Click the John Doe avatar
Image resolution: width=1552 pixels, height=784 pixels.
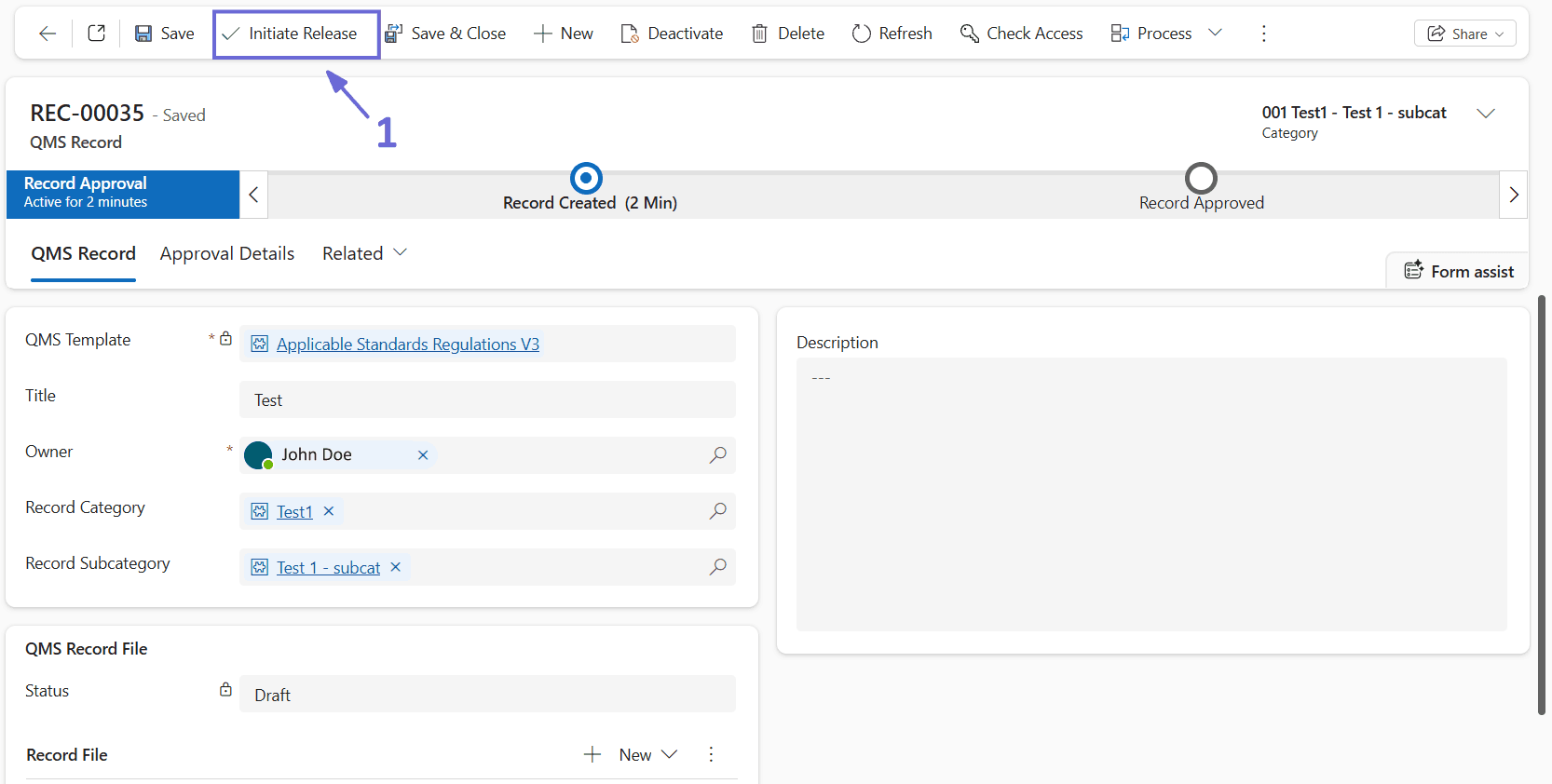click(x=258, y=455)
